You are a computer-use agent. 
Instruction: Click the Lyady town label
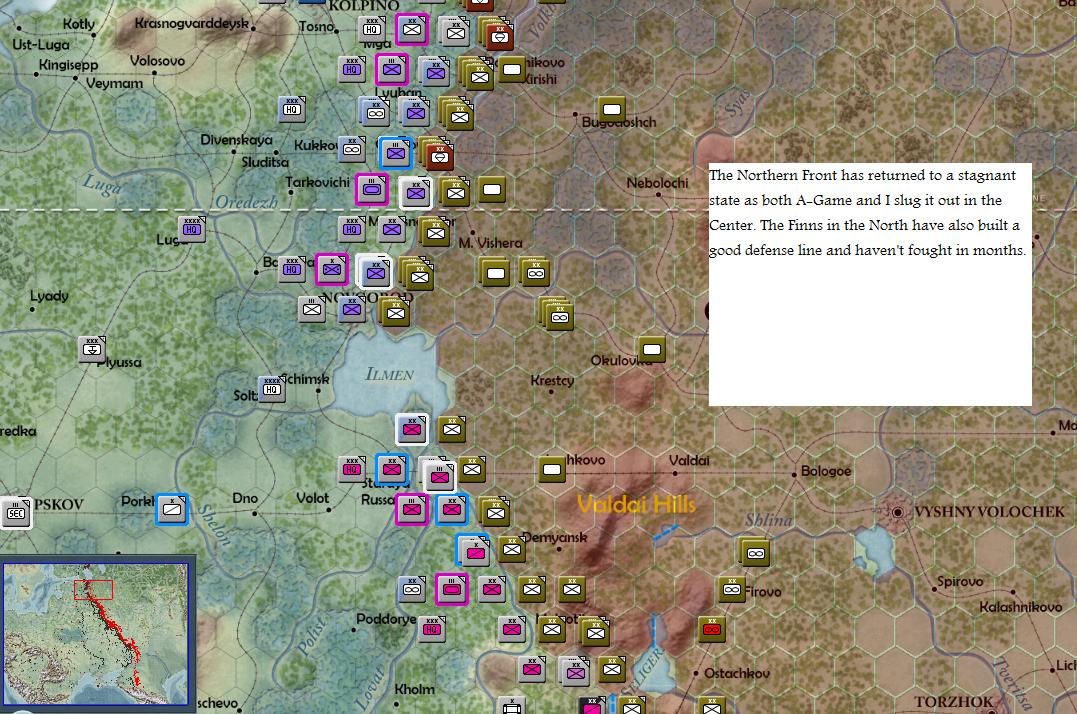(49, 296)
